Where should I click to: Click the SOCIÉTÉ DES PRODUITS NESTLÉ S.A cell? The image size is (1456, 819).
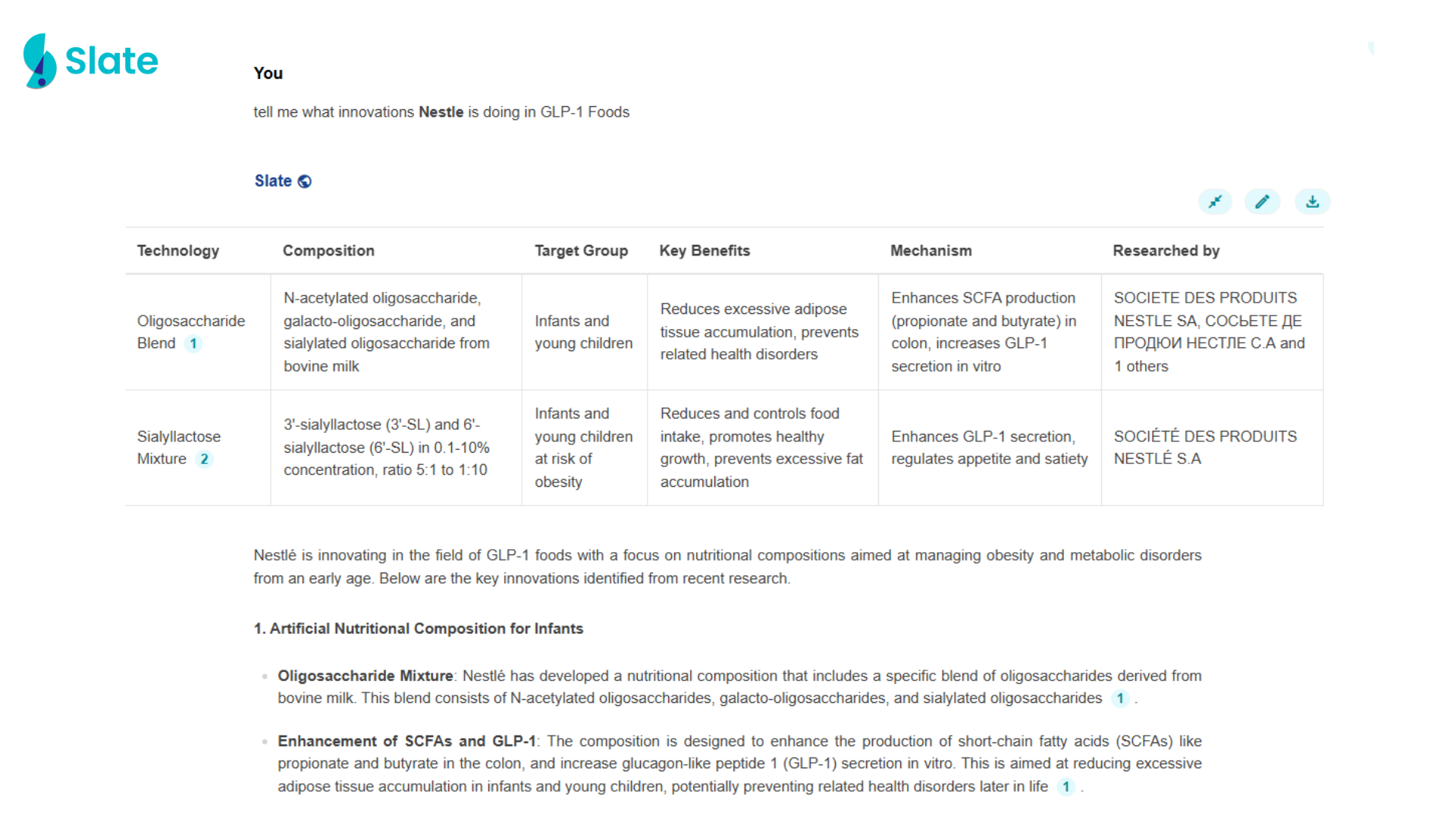pos(1205,447)
